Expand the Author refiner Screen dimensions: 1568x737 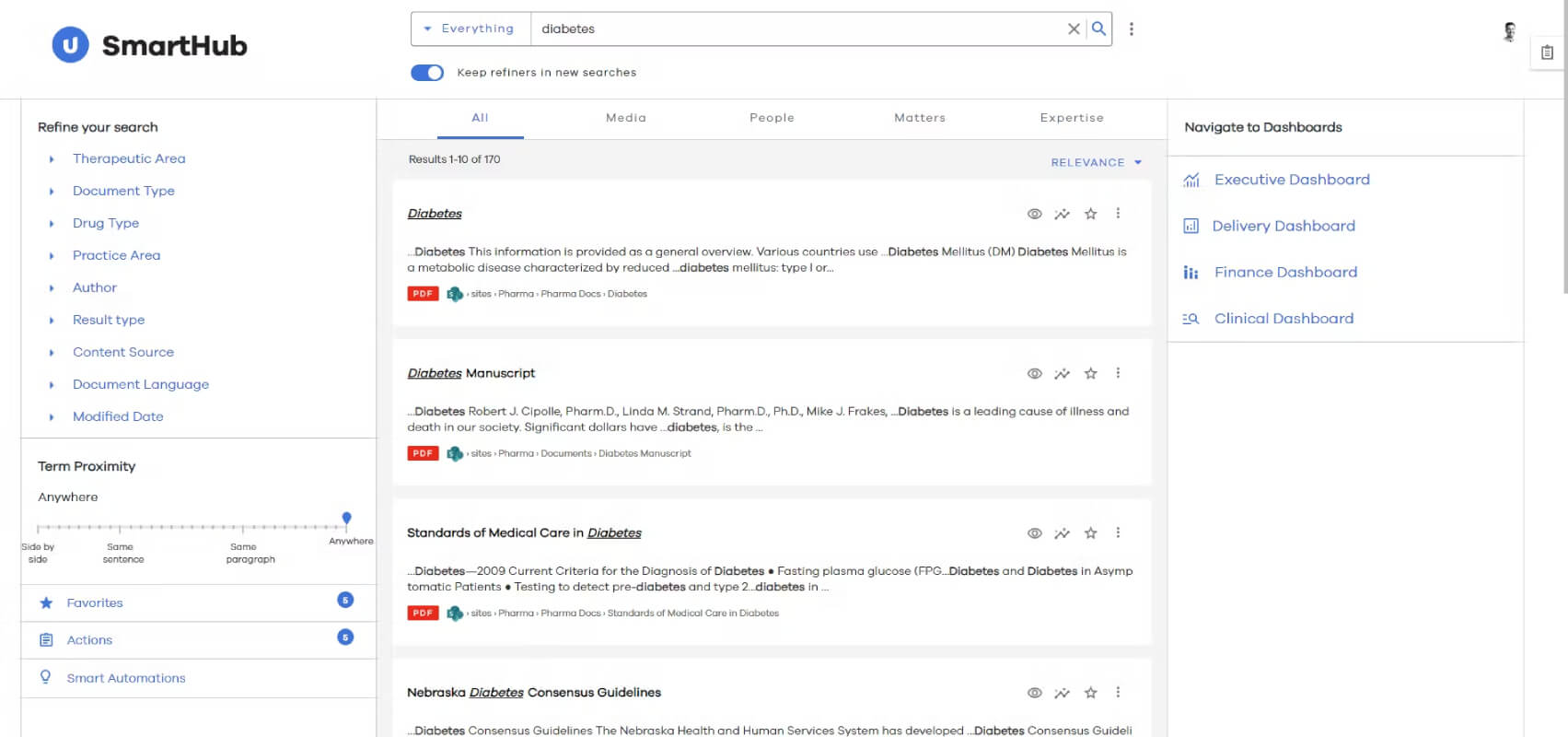tap(52, 288)
